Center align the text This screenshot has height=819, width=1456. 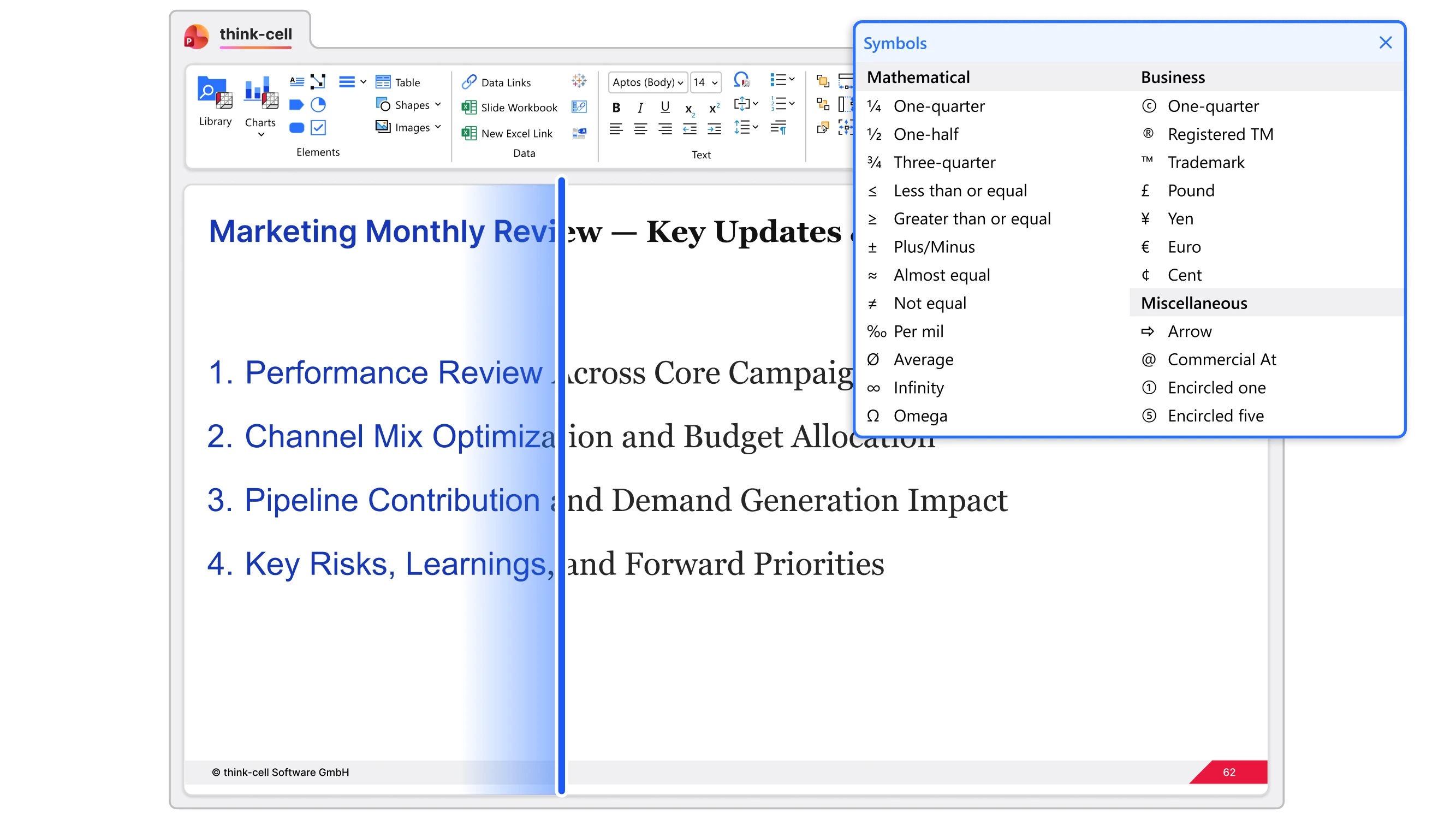640,129
